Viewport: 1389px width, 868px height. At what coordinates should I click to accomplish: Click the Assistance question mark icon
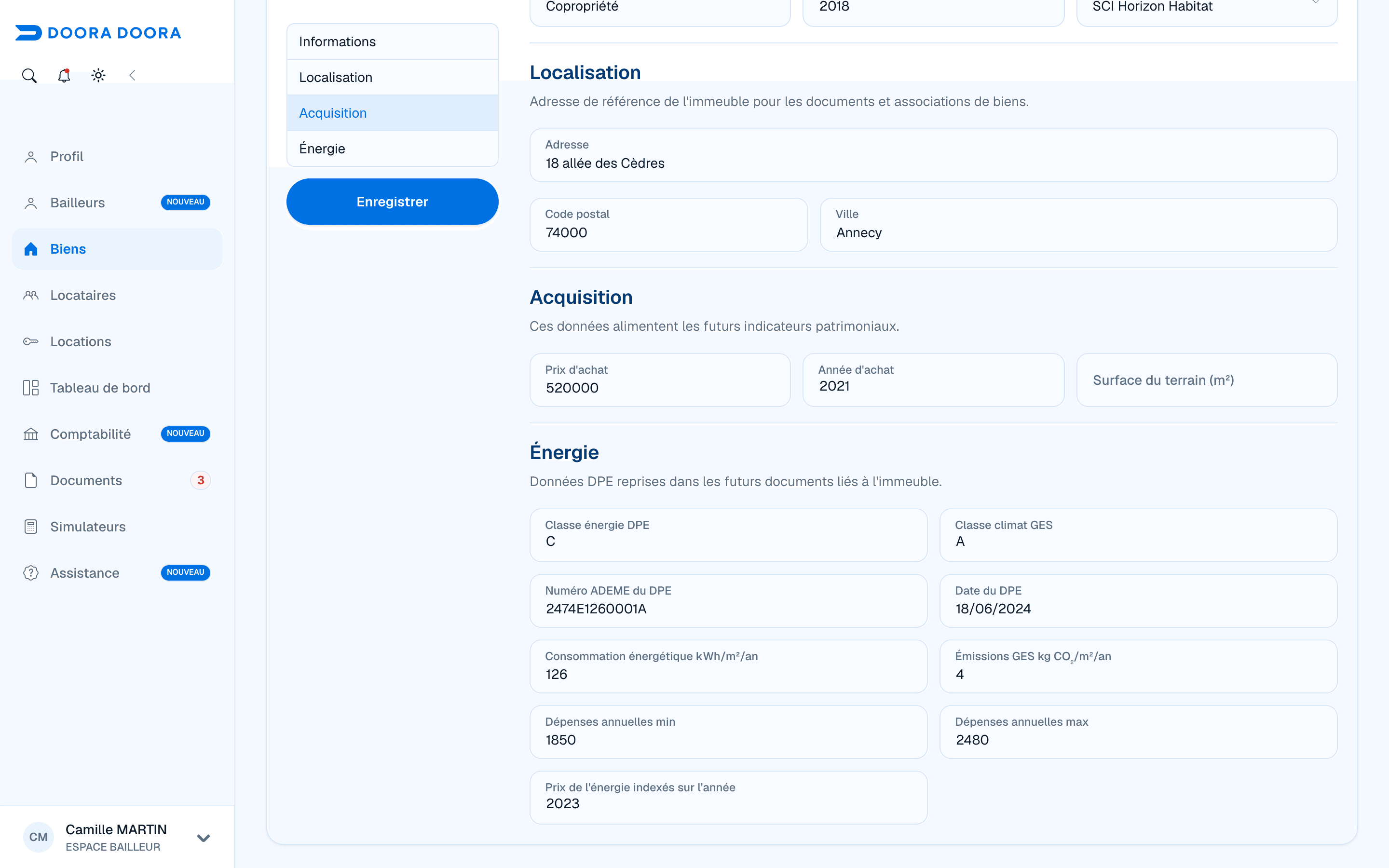[31, 573]
